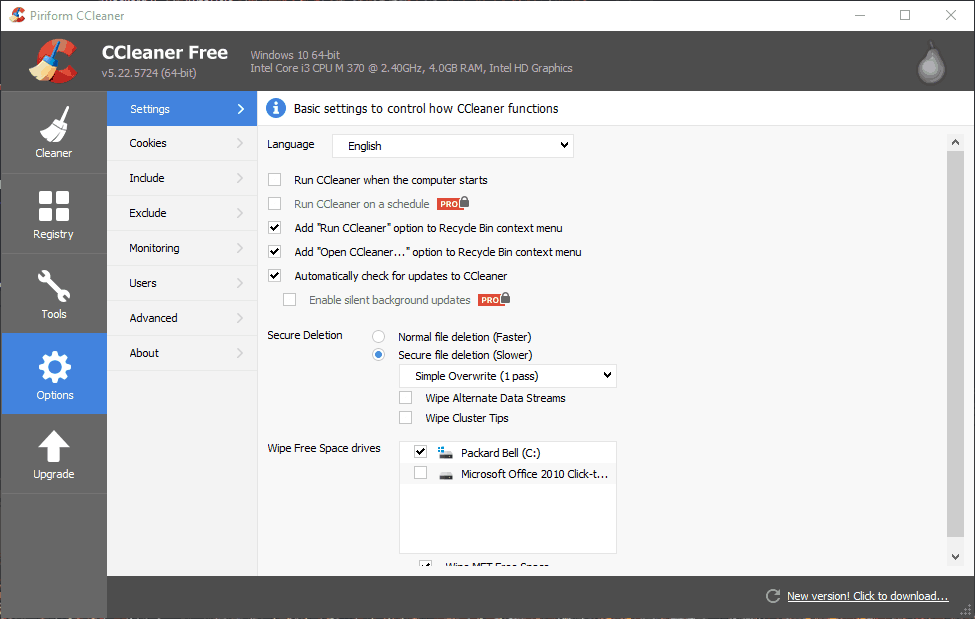
Task: Open the Simple Overwrite passes dropdown
Action: click(507, 375)
